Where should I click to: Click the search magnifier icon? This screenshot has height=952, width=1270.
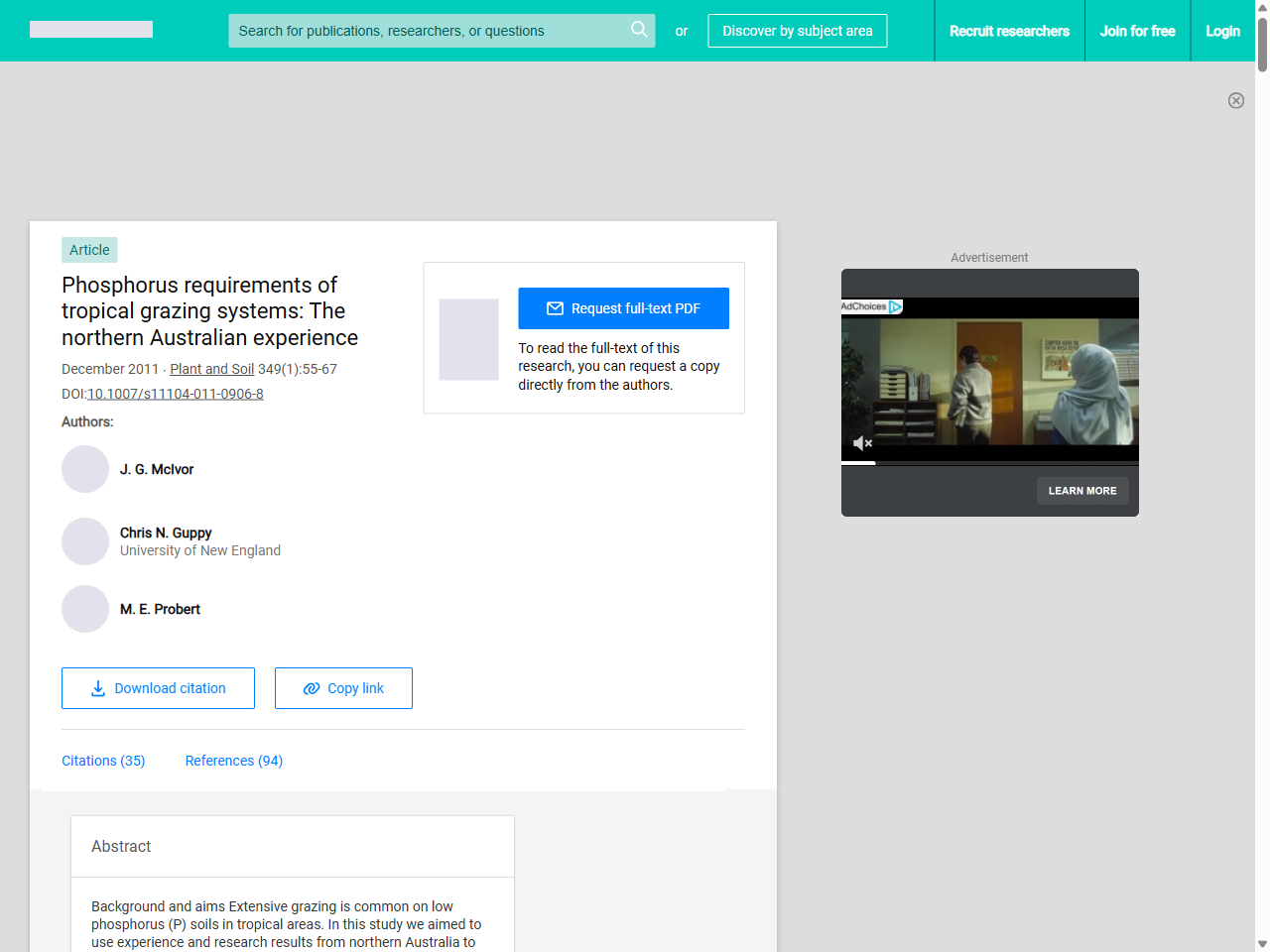639,30
